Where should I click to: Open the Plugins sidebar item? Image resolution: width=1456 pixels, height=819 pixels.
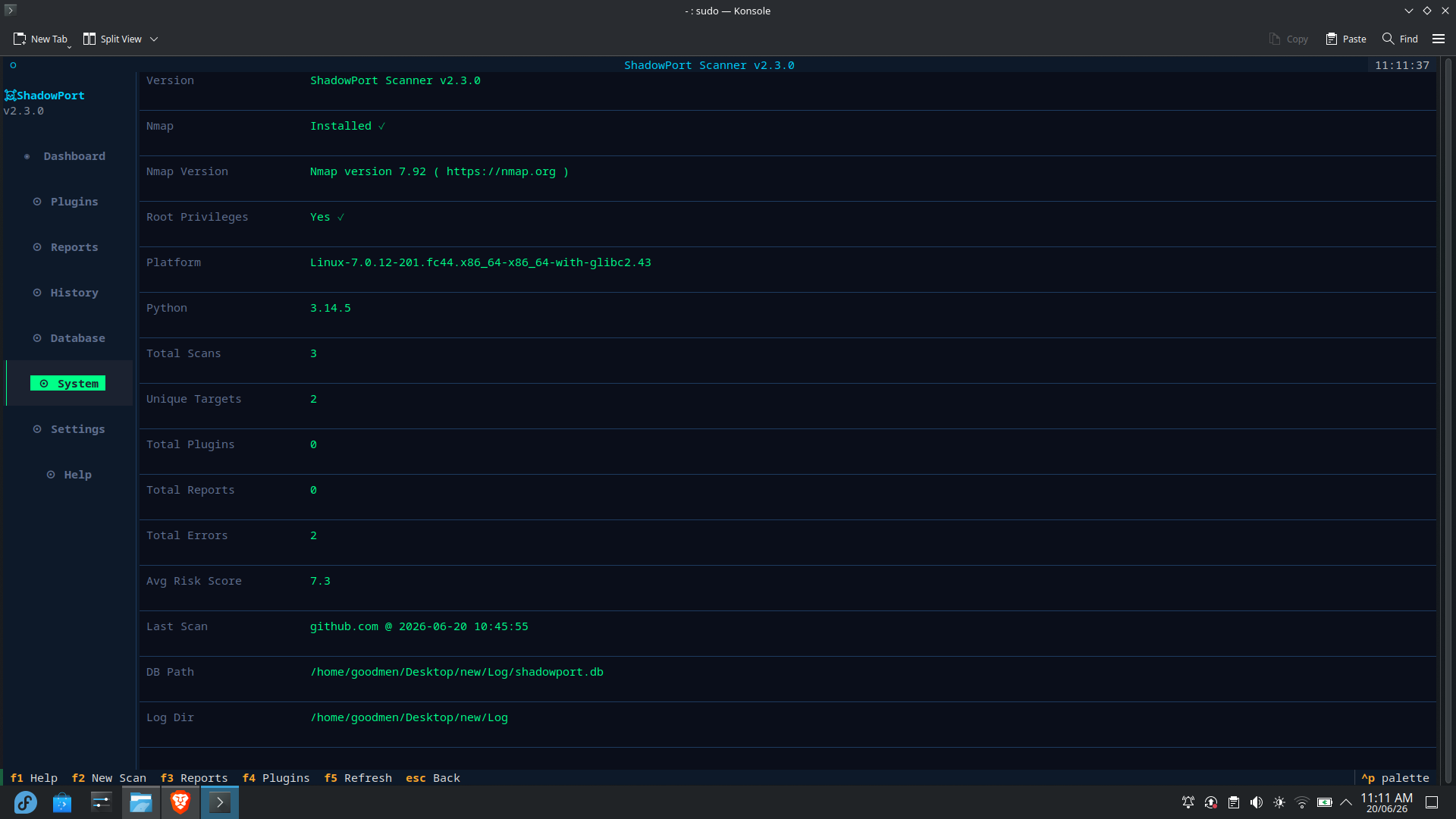click(68, 202)
